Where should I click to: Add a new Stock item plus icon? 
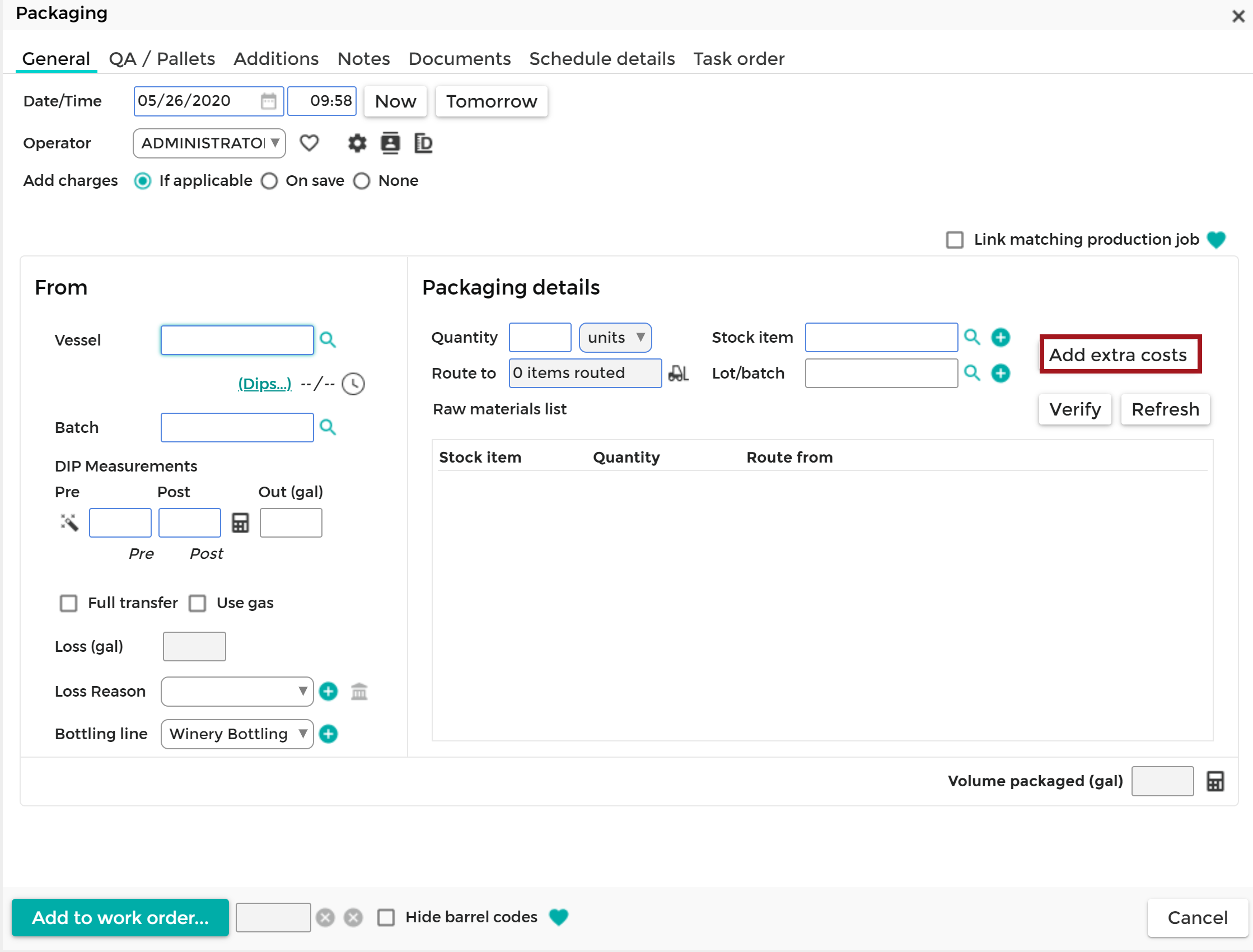click(x=1001, y=338)
